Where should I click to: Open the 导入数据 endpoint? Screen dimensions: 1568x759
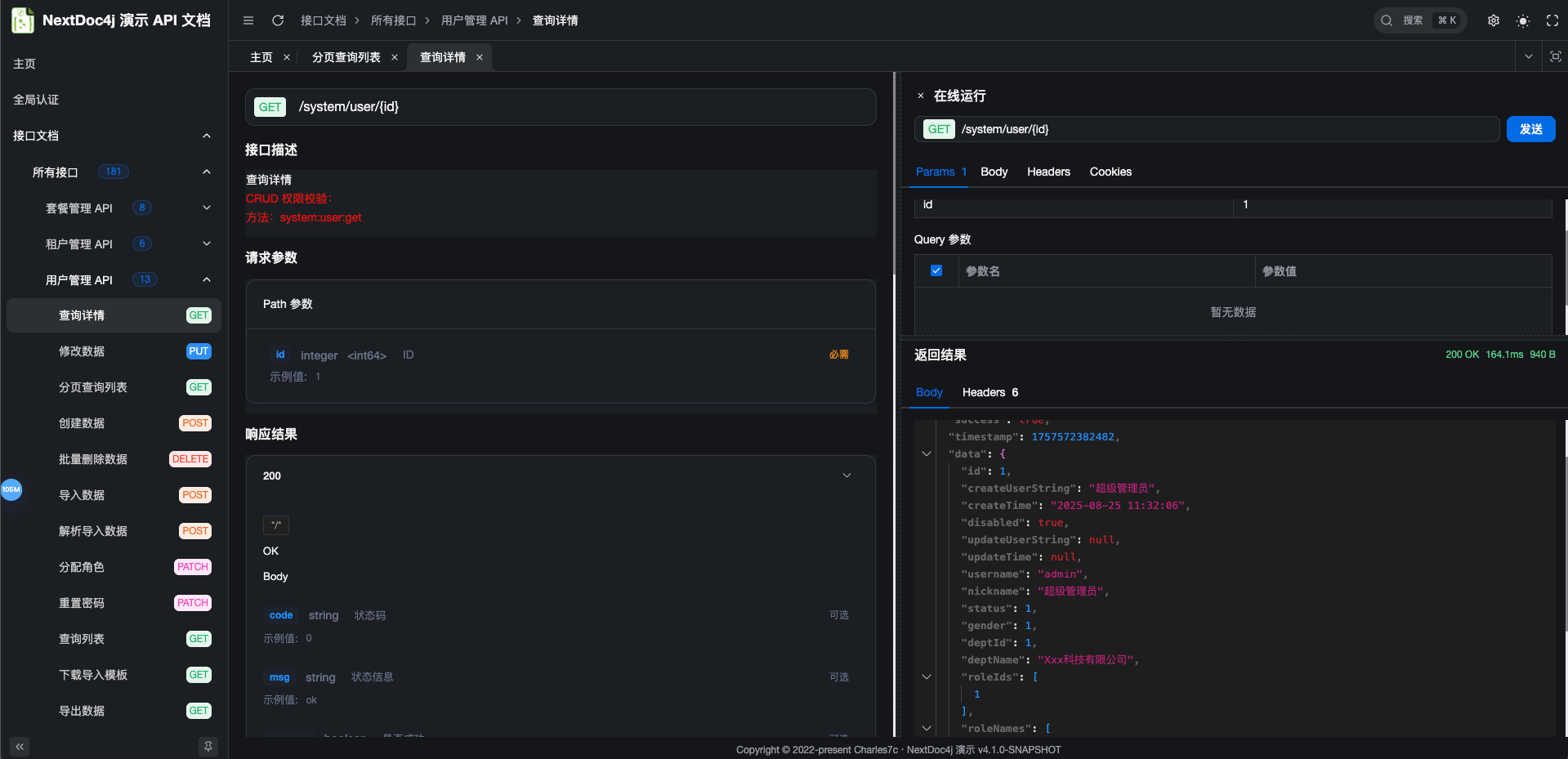114,495
